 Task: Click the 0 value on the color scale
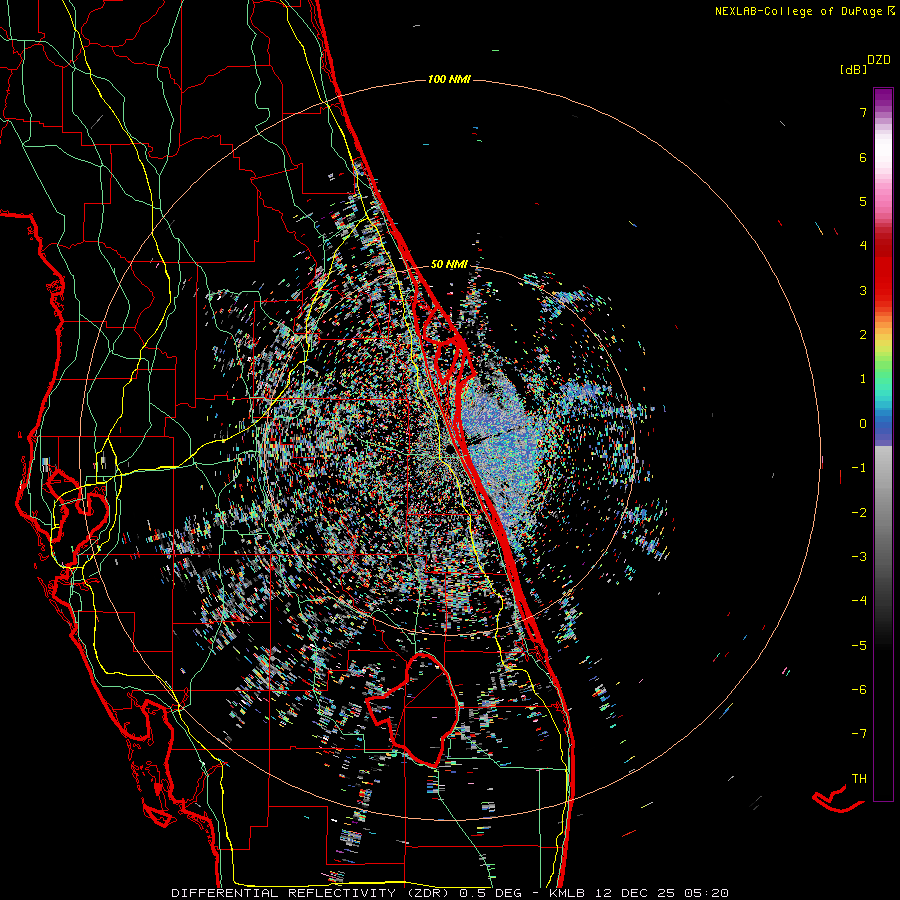point(863,424)
